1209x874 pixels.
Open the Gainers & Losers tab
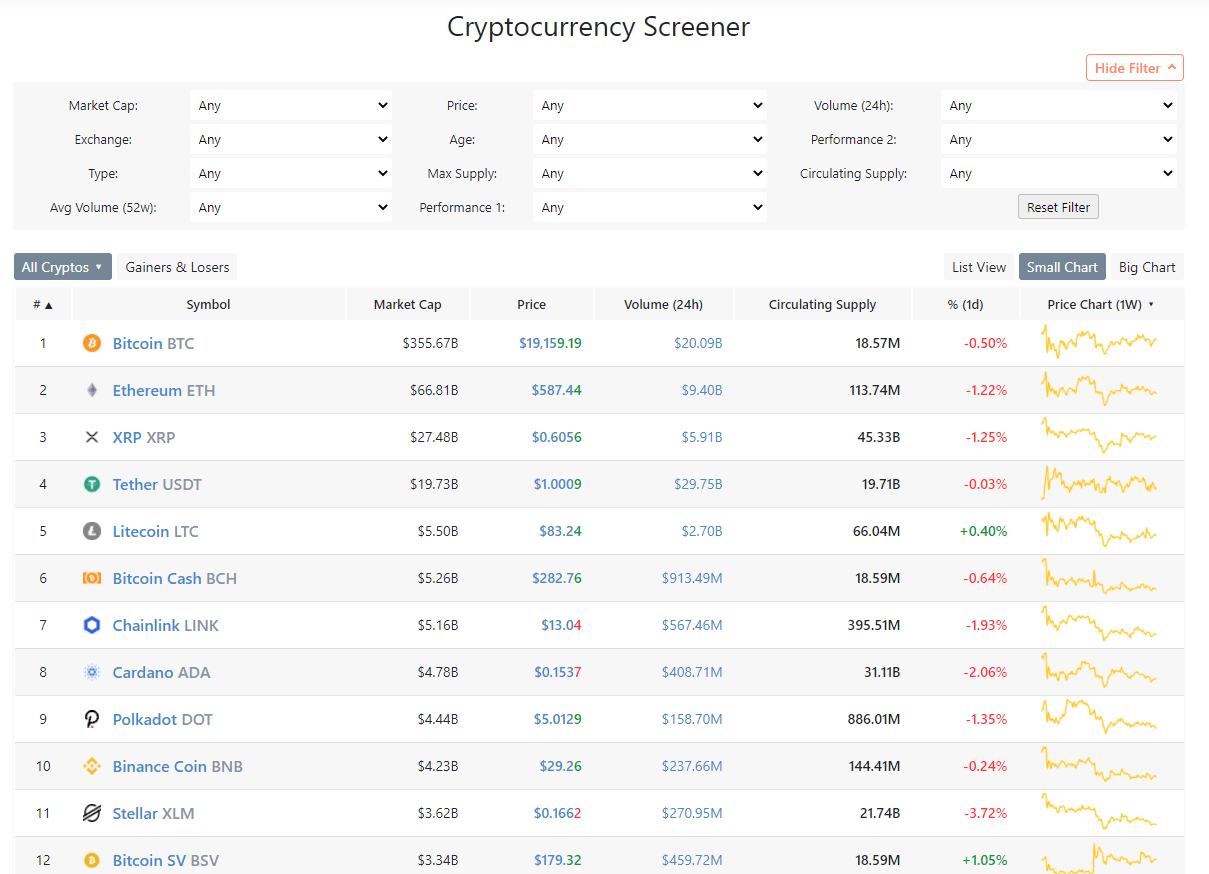[177, 267]
